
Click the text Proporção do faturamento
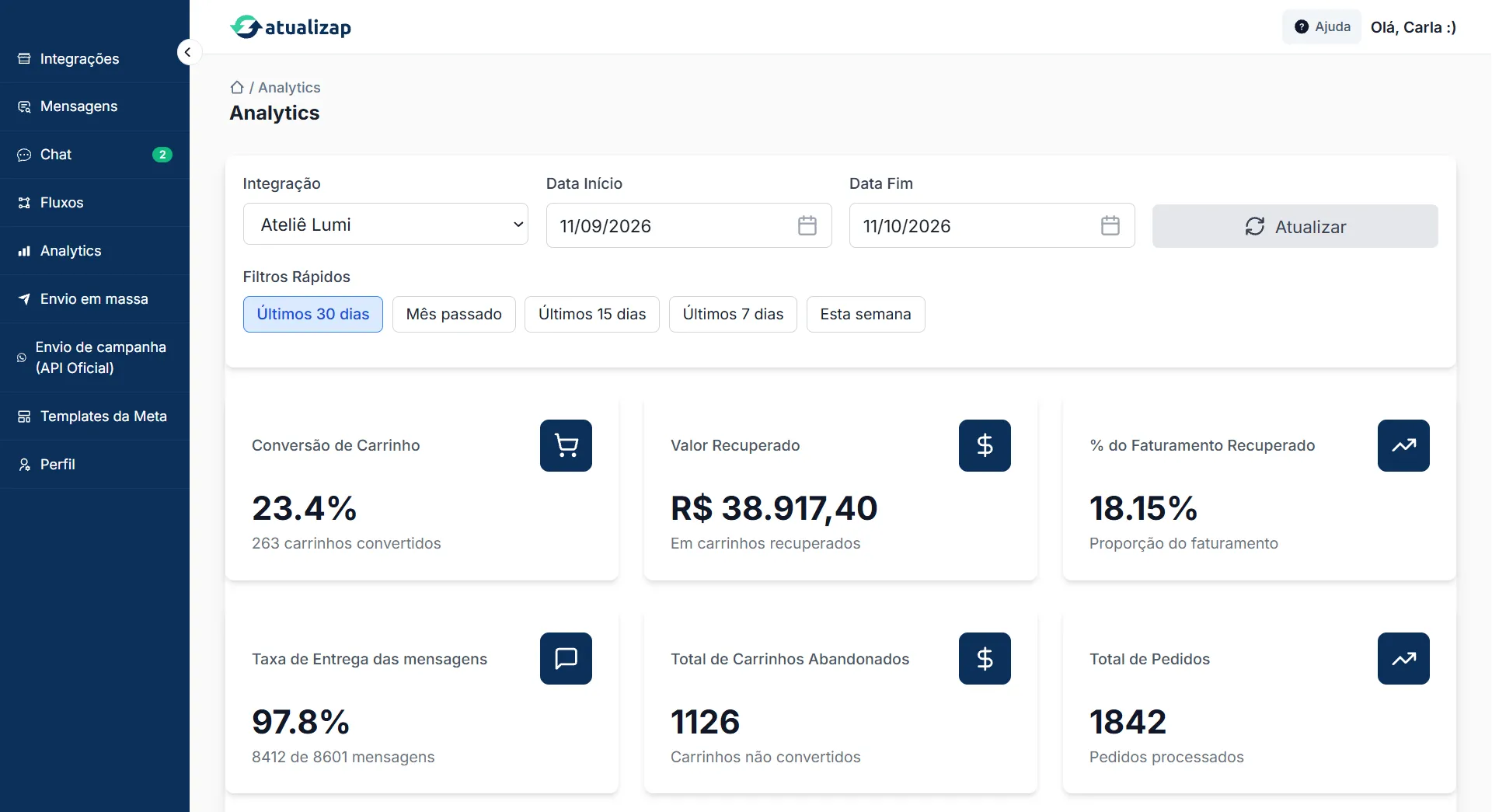pyautogui.click(x=1183, y=544)
